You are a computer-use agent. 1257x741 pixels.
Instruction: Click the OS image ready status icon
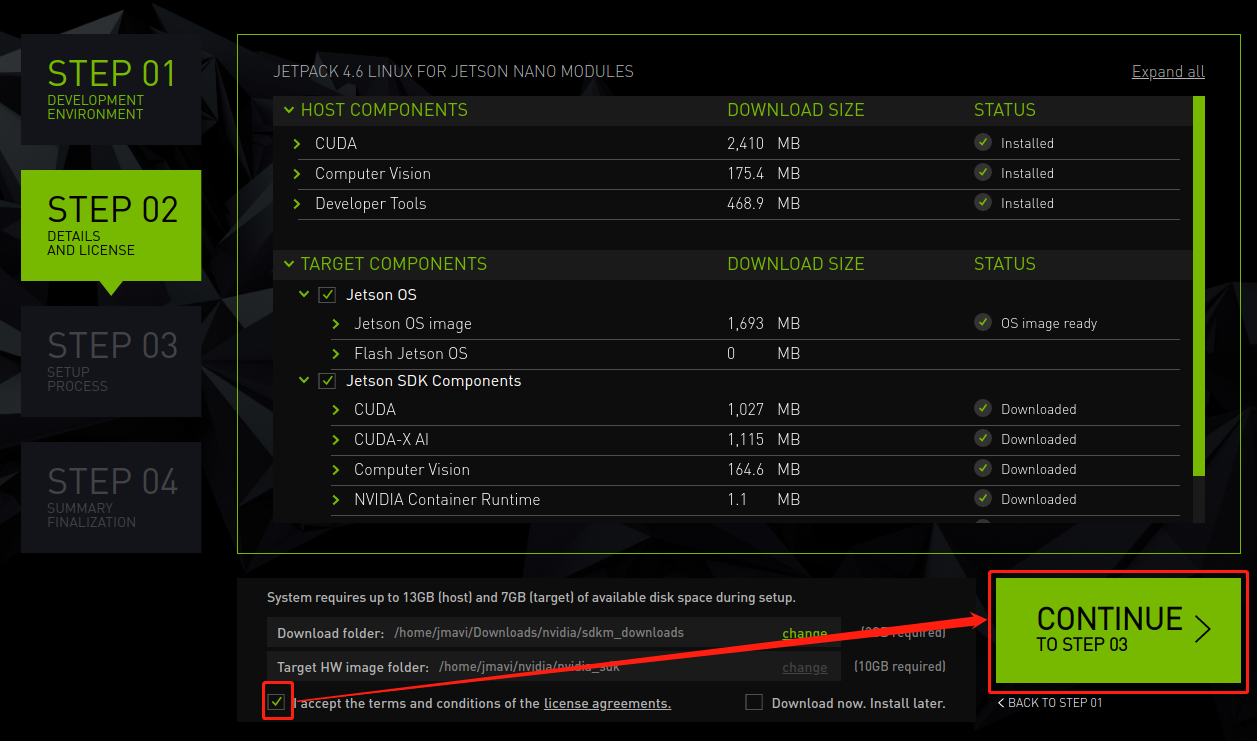click(x=983, y=323)
